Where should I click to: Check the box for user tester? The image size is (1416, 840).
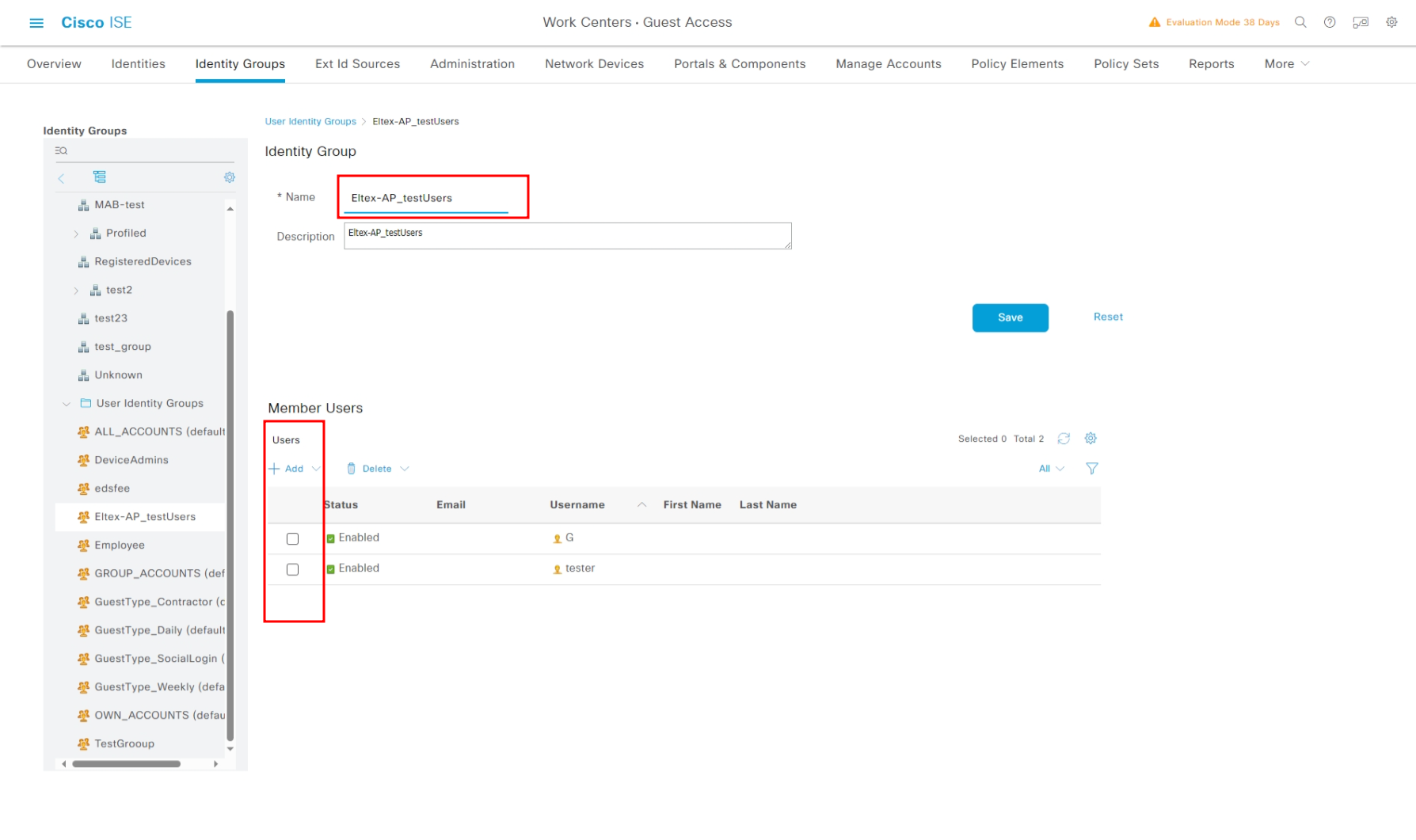click(293, 569)
